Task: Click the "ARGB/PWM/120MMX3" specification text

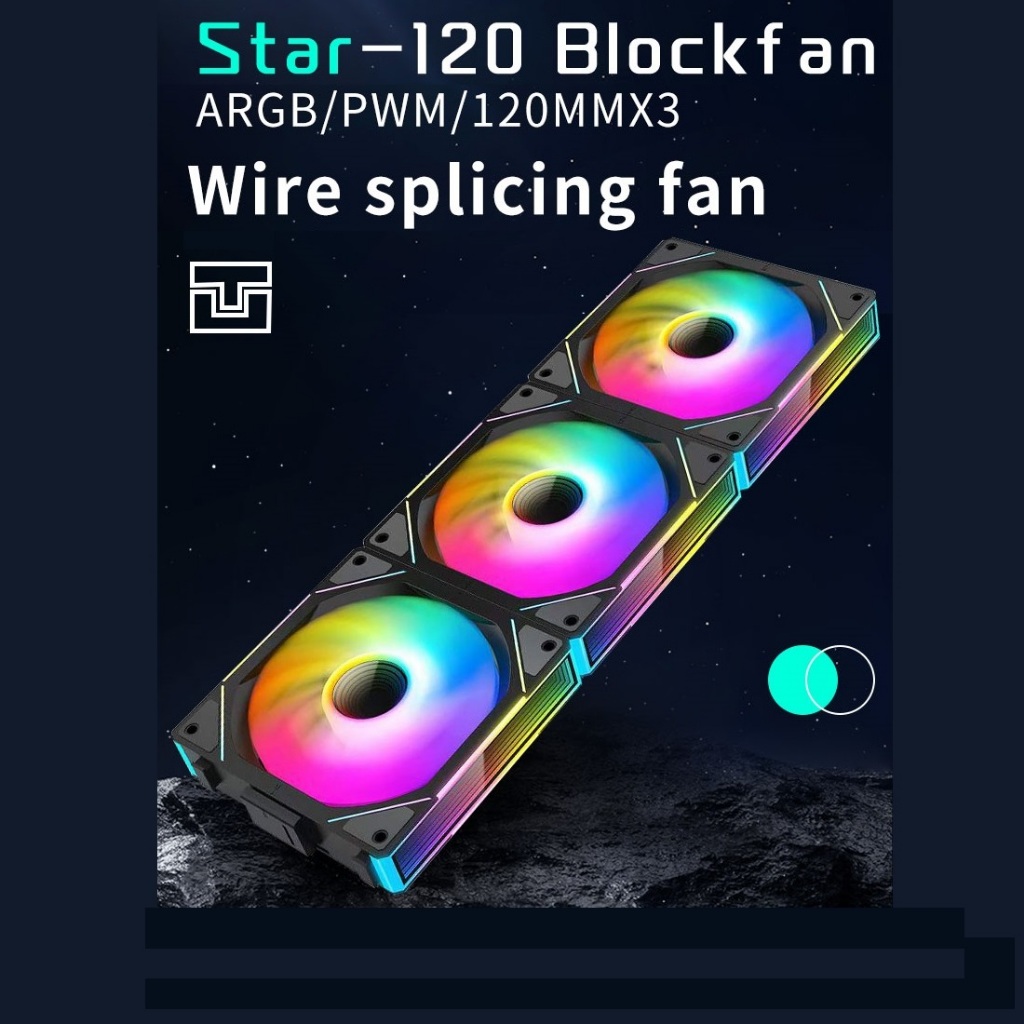Action: (438, 111)
